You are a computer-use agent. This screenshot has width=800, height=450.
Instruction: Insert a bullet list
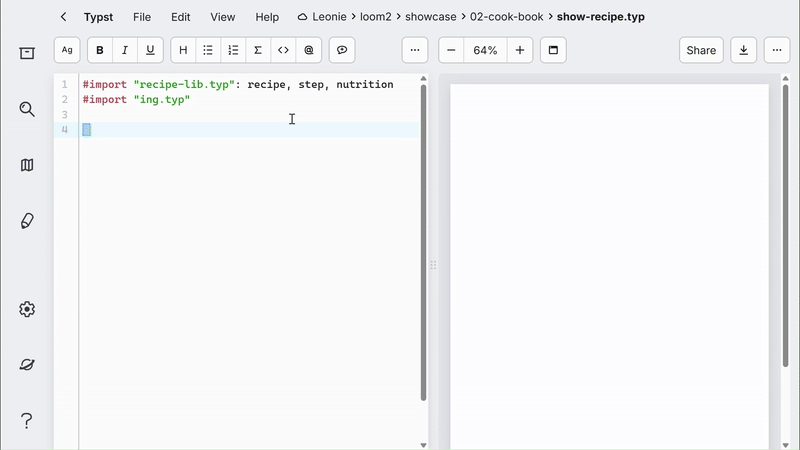point(208,50)
